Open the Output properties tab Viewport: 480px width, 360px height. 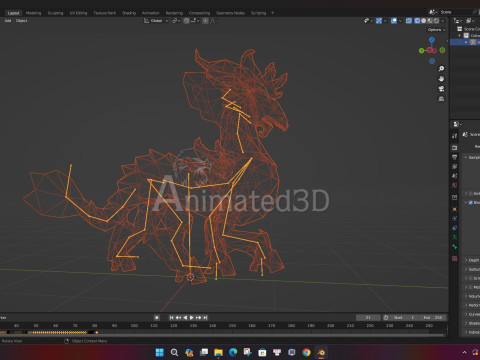(455, 157)
